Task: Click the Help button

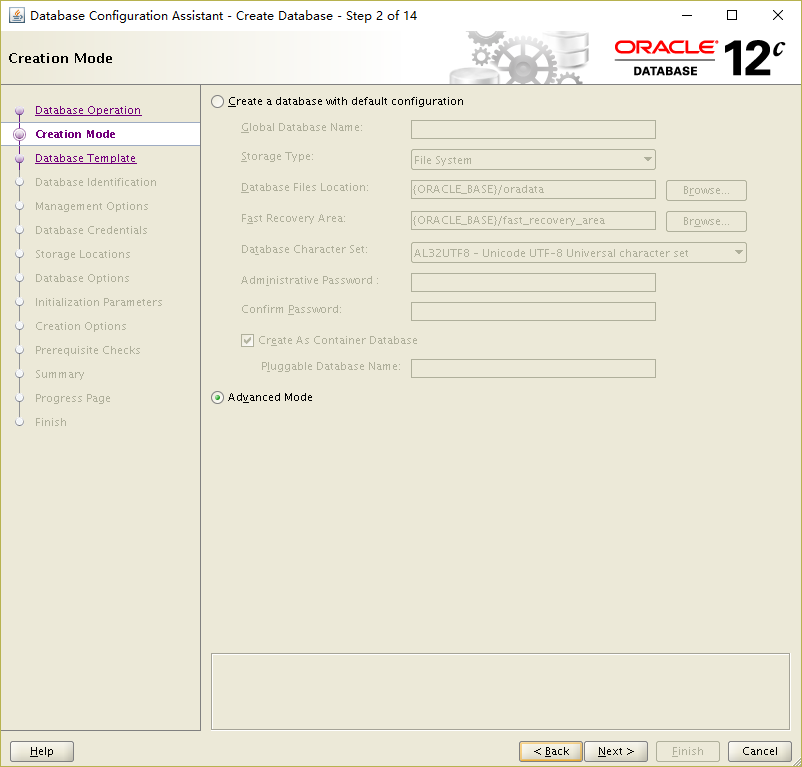Action: [x=42, y=751]
